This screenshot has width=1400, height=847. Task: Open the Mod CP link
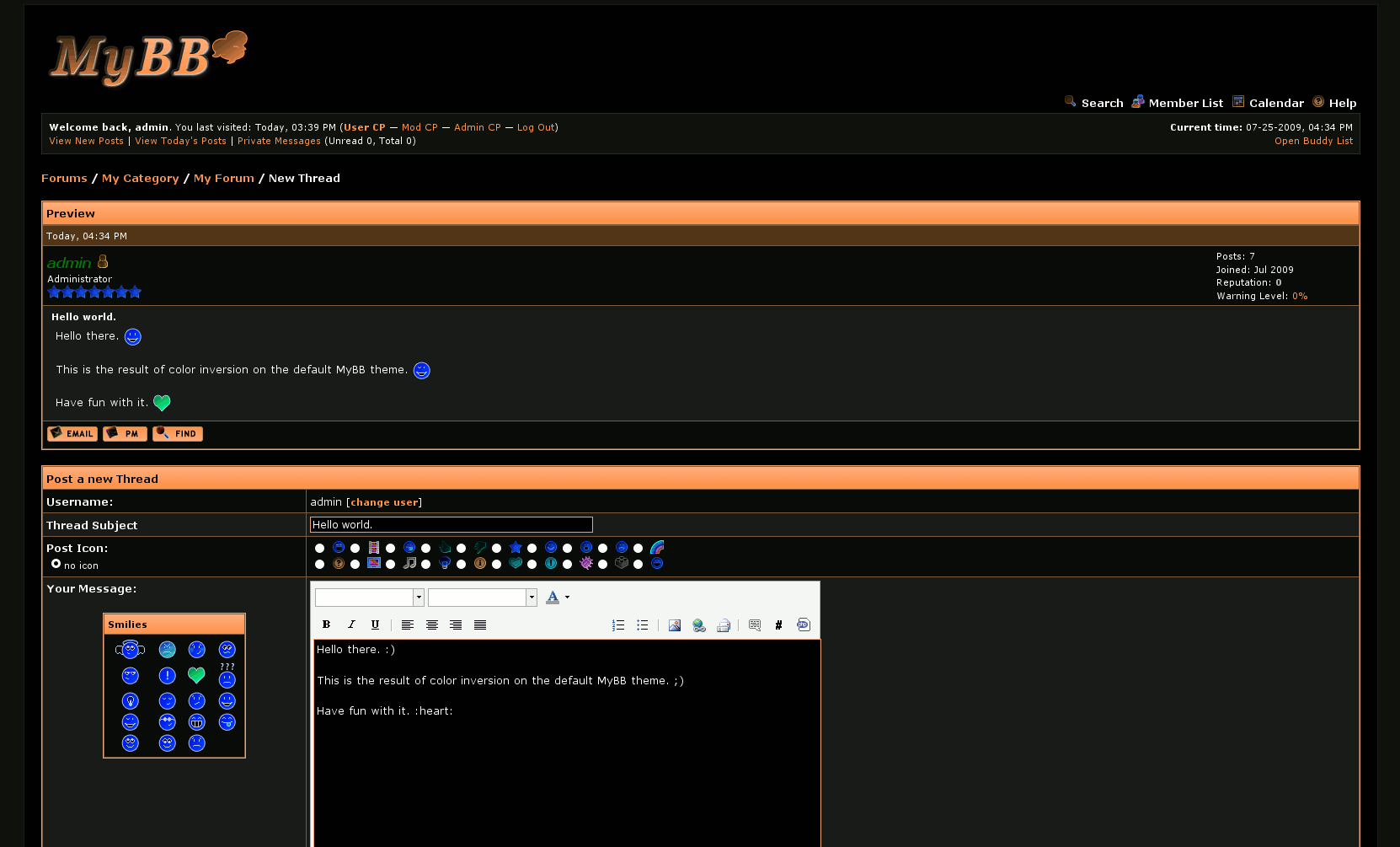pos(419,128)
